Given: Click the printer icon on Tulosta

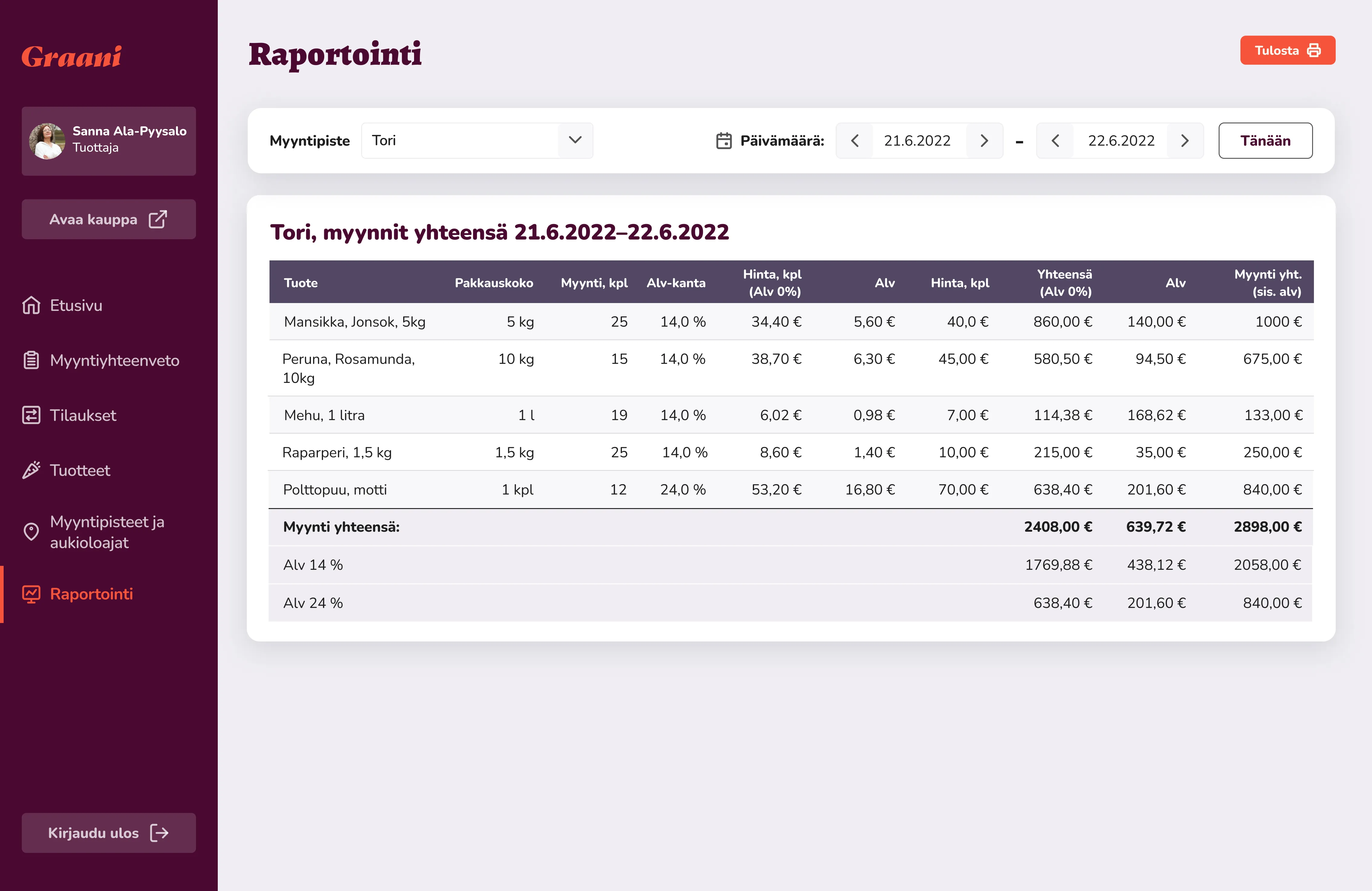Looking at the screenshot, I should click(1314, 51).
